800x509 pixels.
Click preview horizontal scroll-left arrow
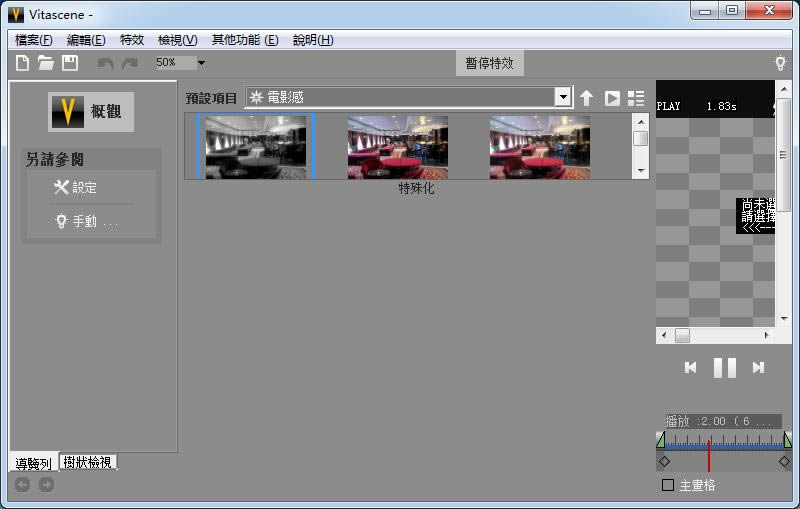664,335
